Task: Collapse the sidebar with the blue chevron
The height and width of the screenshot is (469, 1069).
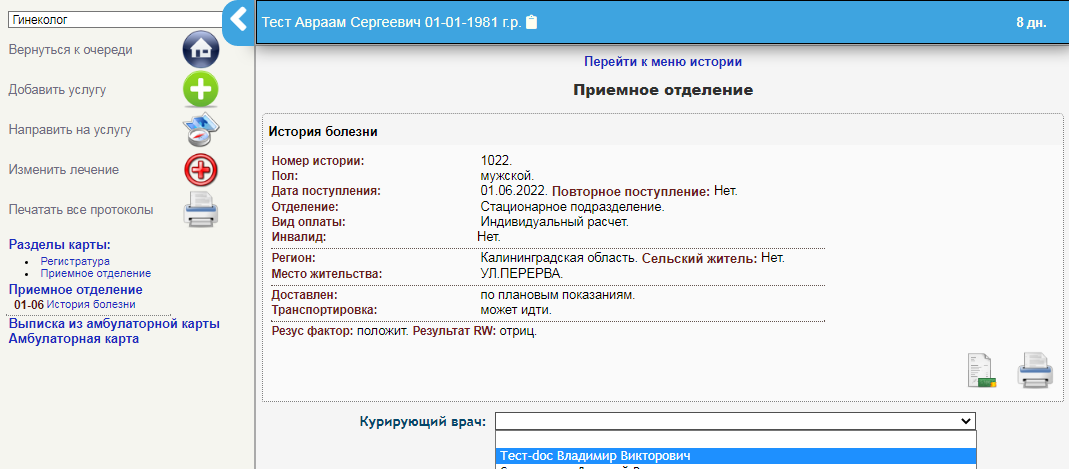Action: (x=238, y=20)
